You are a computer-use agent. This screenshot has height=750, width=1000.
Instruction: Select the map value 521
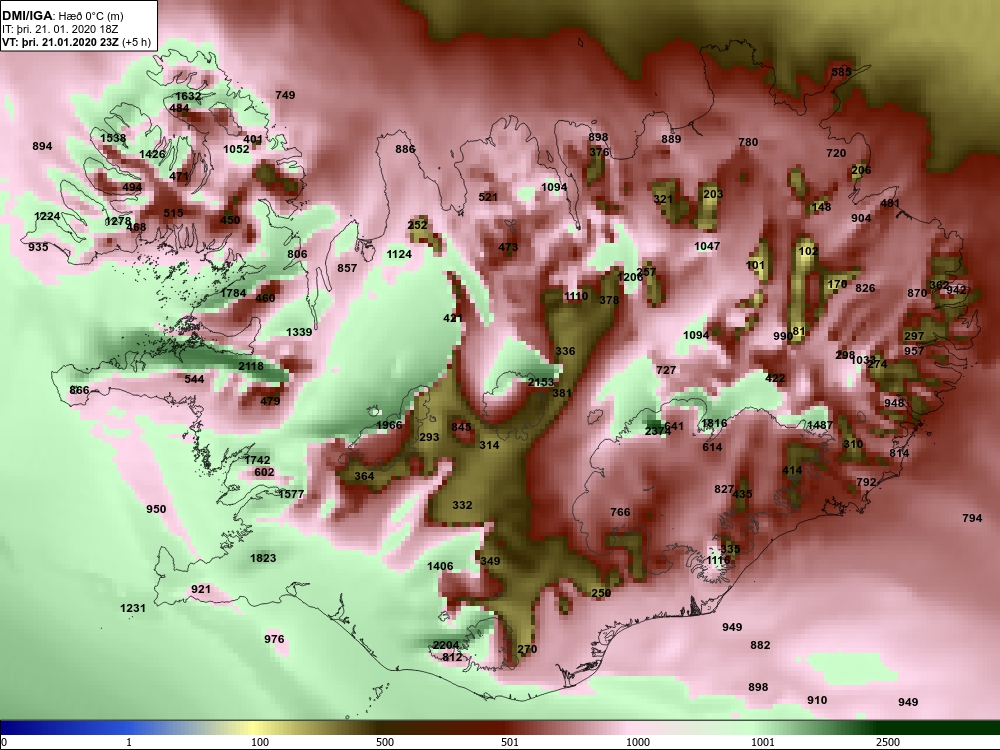(x=488, y=197)
